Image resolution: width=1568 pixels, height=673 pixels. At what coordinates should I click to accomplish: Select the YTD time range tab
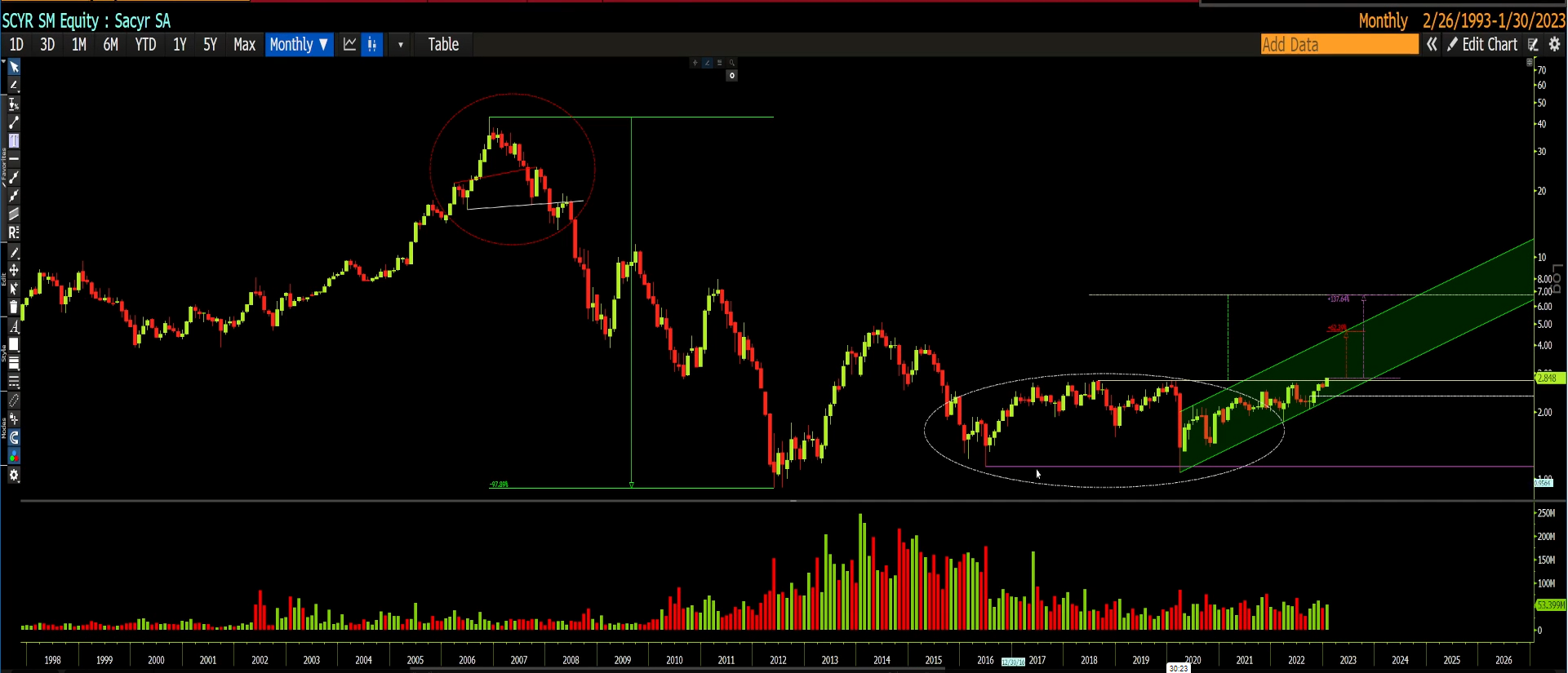pos(145,45)
